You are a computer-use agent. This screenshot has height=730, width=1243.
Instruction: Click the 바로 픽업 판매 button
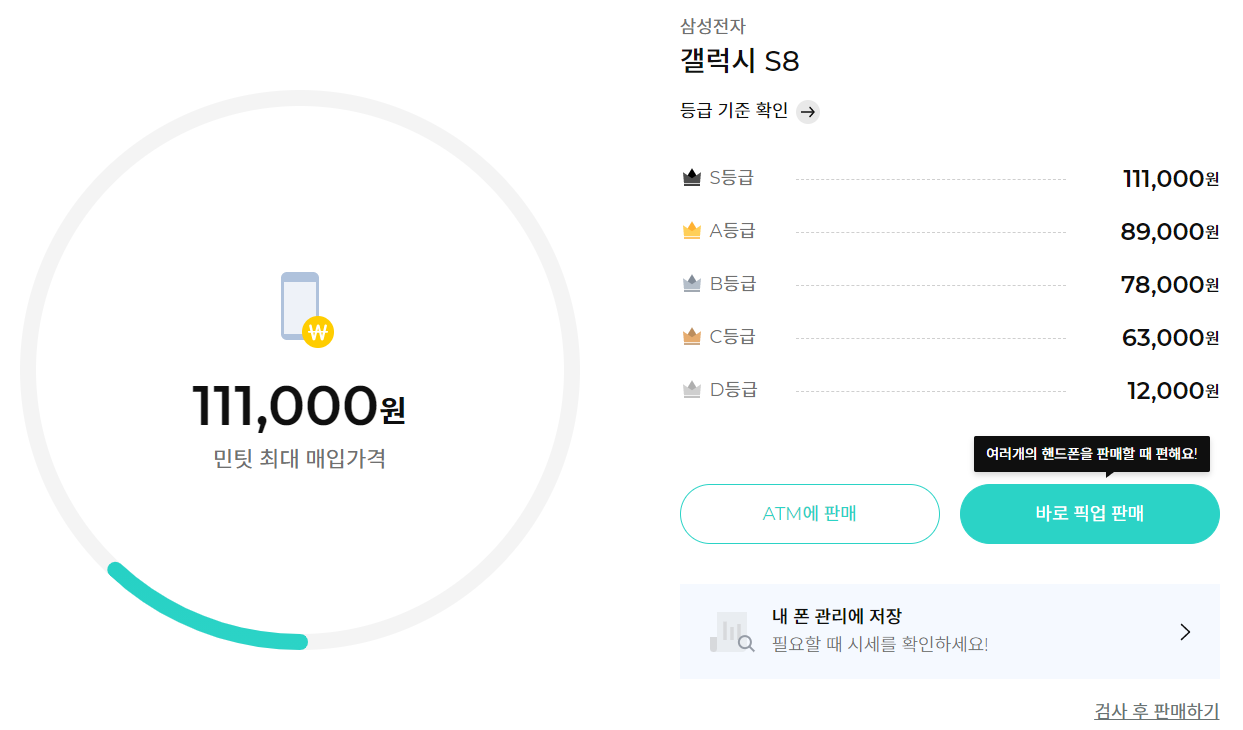pyautogui.click(x=1090, y=514)
